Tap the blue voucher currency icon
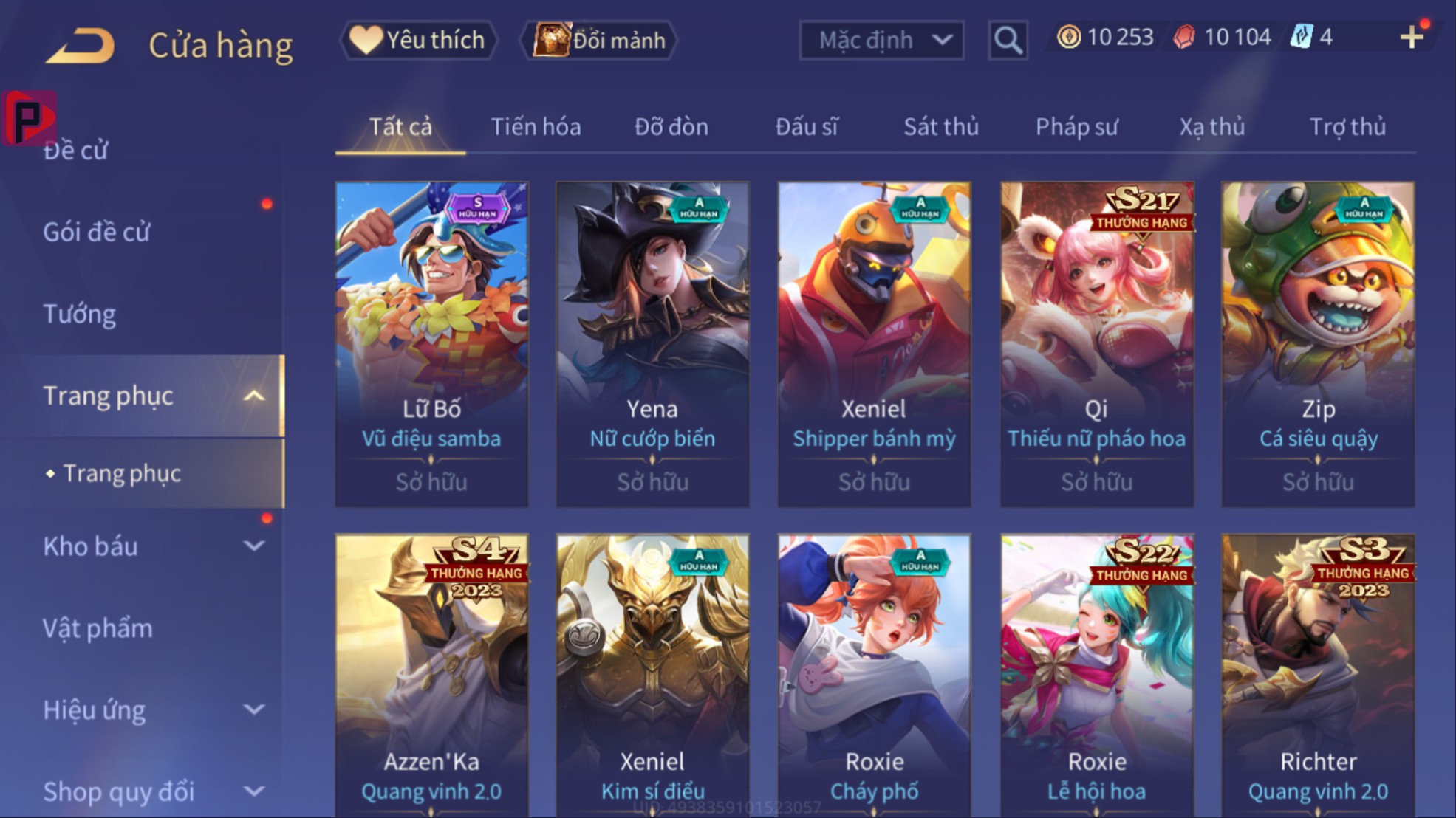 point(1301,37)
